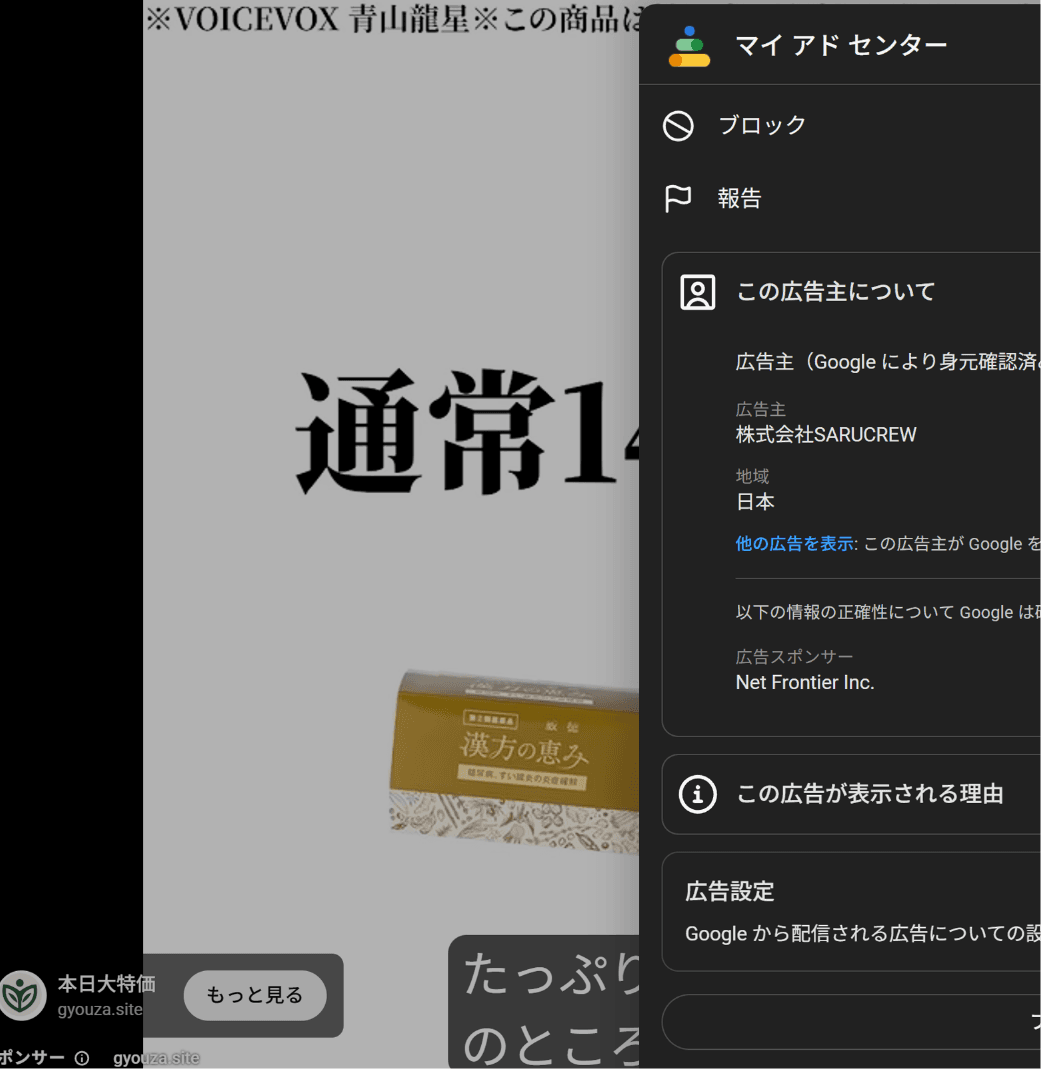Click the 通常 headline text in video

425,431
